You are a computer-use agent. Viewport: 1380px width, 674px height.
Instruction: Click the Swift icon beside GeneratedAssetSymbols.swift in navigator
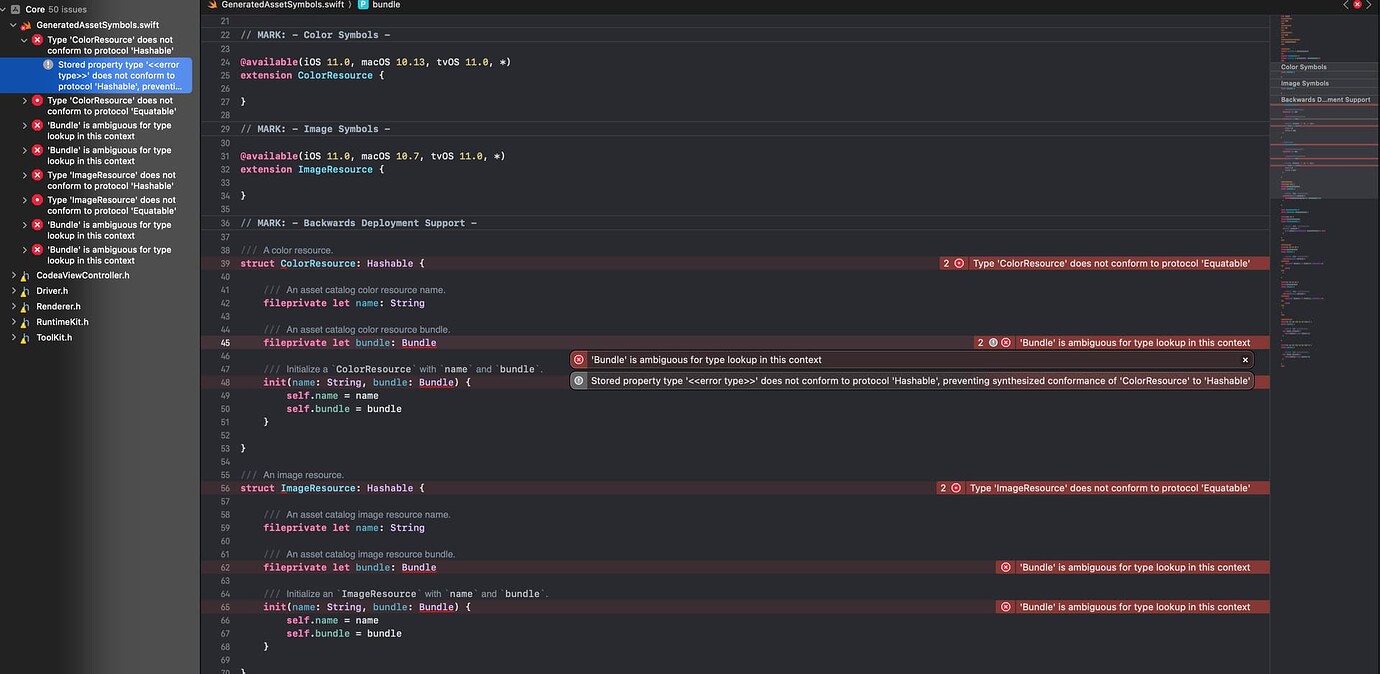26,24
